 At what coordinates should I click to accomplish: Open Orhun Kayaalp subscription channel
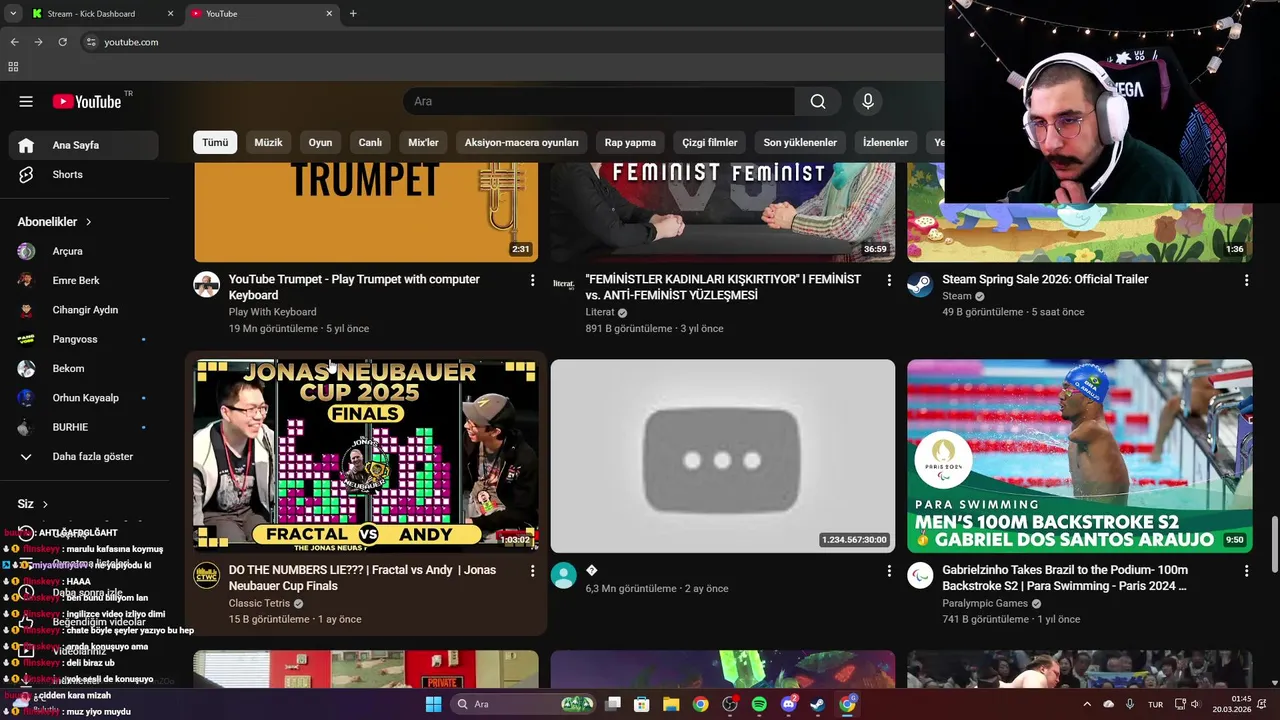[x=84, y=398]
